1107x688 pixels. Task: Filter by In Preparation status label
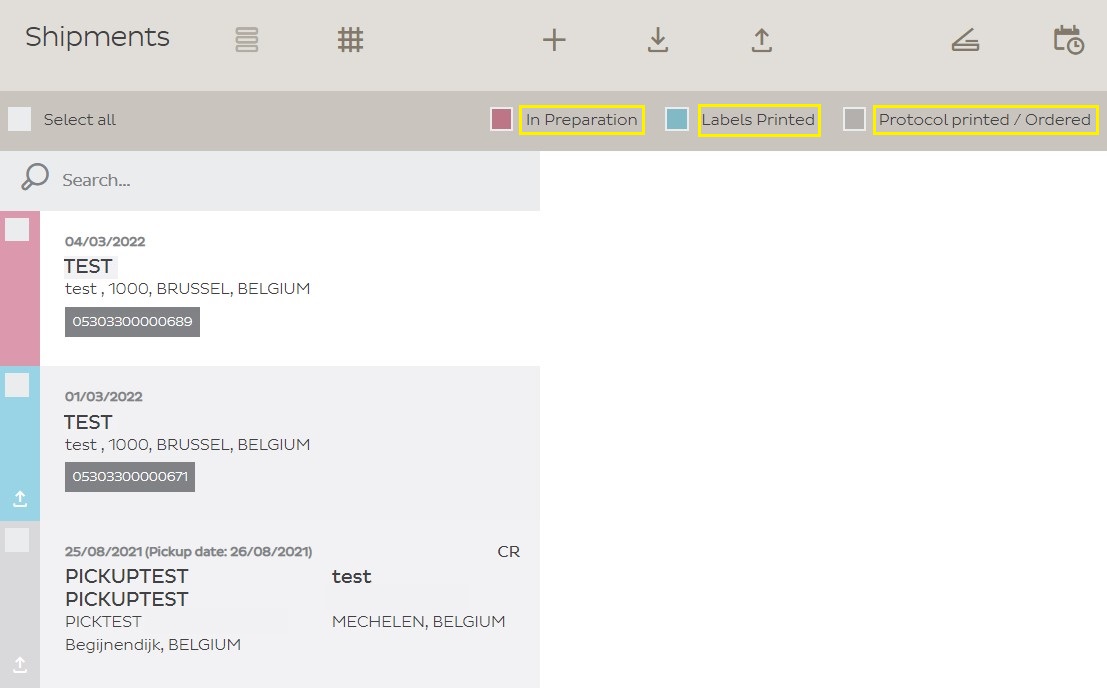(581, 120)
